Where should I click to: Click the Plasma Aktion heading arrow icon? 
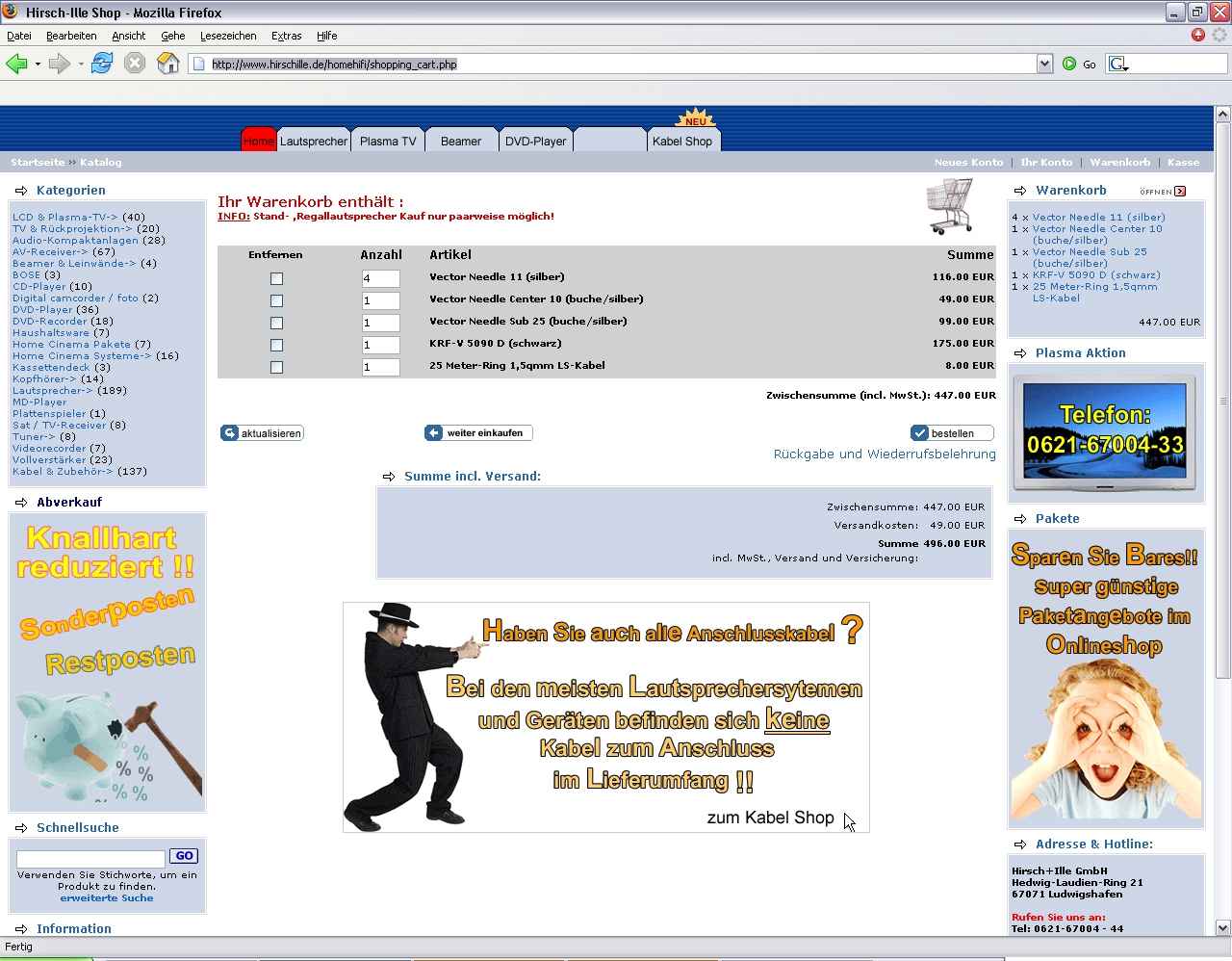pos(1020,353)
